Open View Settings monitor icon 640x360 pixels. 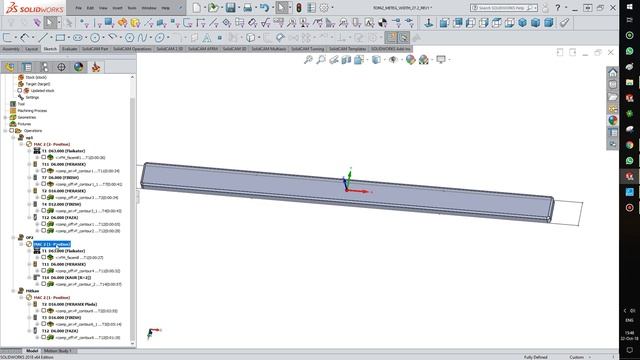pos(441,60)
